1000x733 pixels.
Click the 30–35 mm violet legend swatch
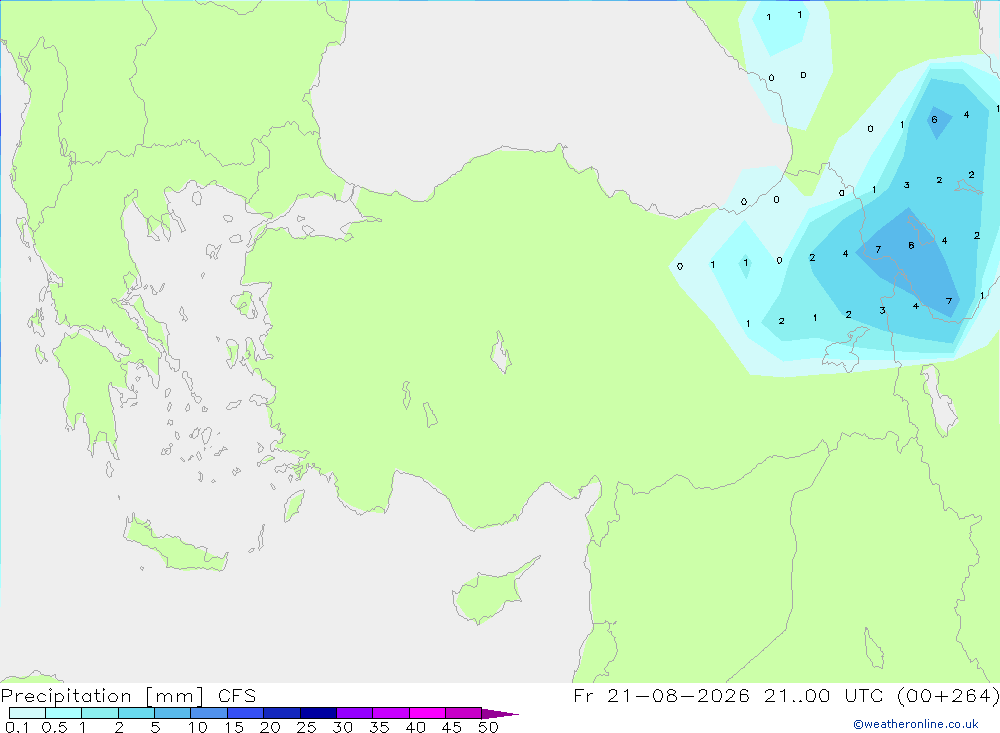pos(354,713)
